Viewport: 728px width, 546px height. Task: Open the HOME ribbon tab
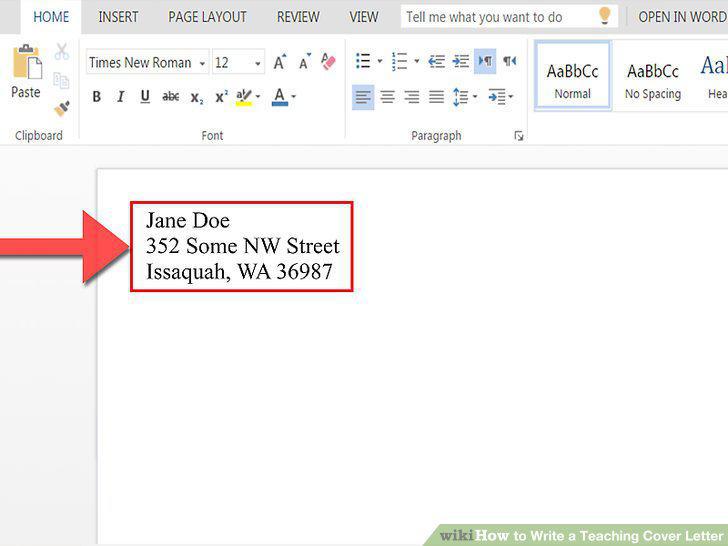[x=51, y=17]
